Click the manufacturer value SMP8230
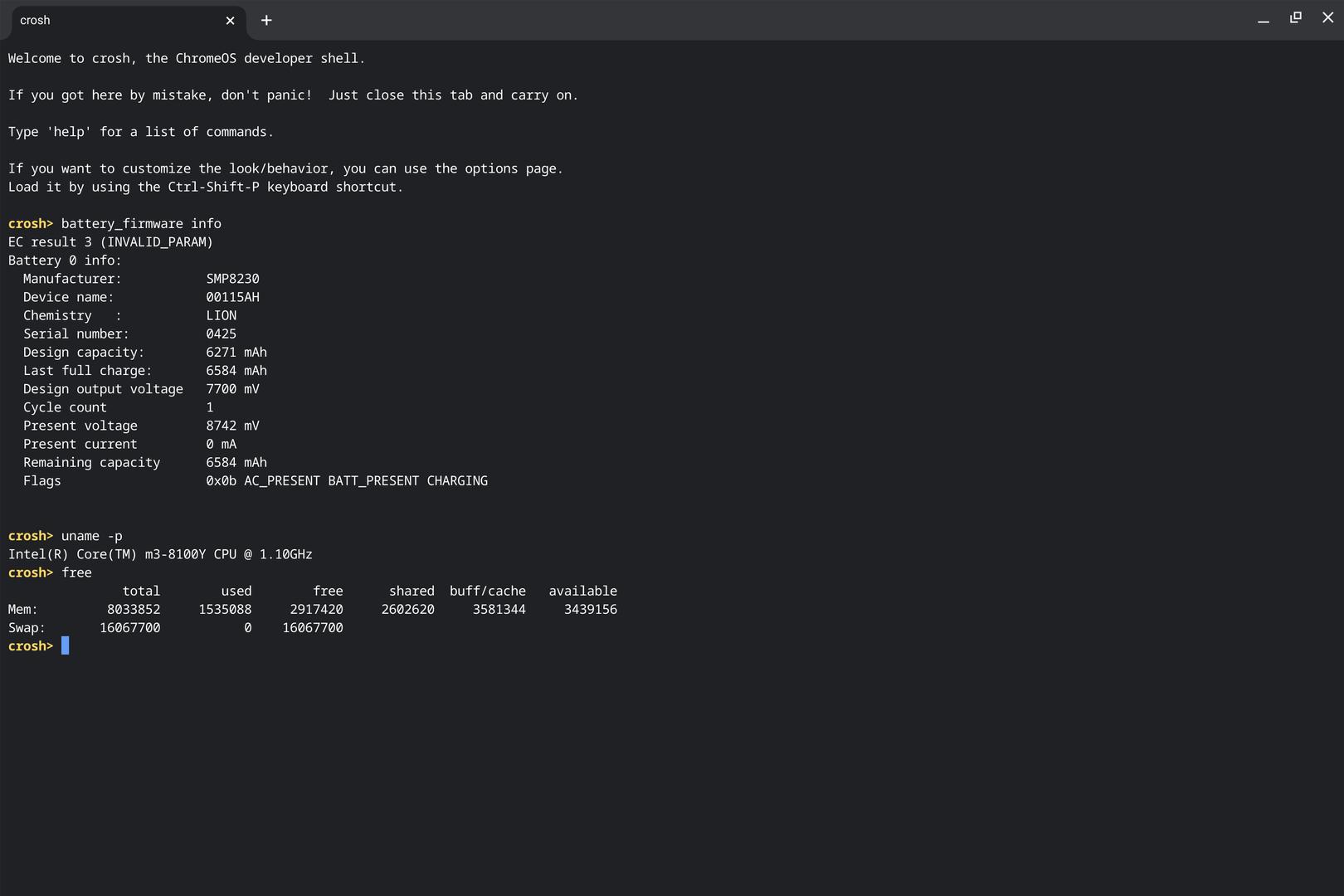Viewport: 1344px width, 896px height. [x=232, y=279]
